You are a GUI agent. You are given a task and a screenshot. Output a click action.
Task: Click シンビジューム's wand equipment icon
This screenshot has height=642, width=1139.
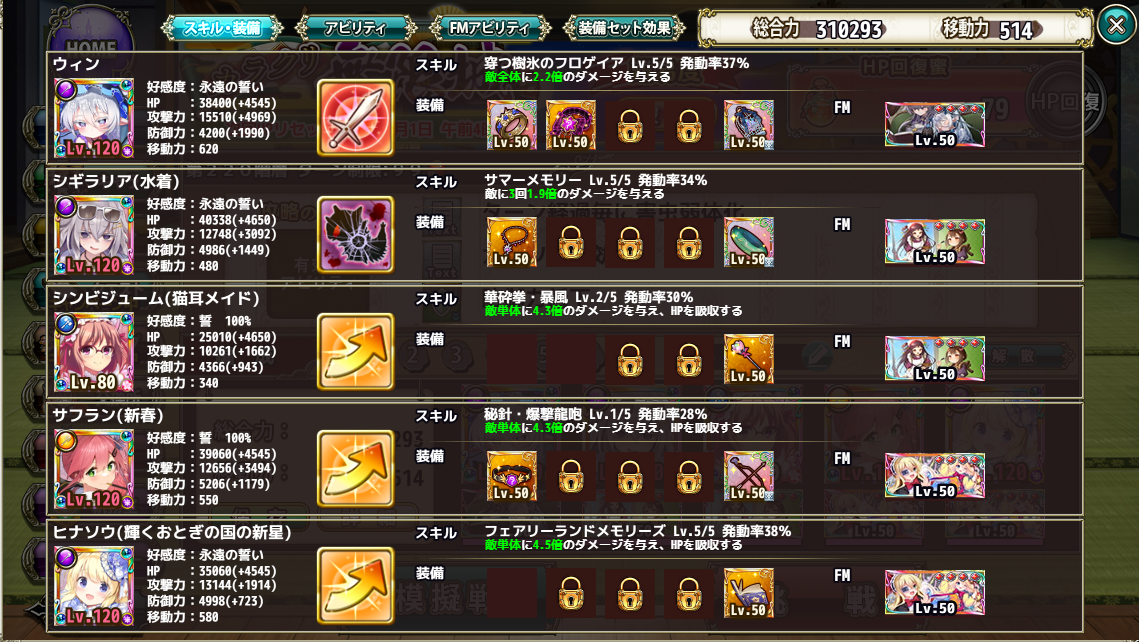click(x=749, y=359)
